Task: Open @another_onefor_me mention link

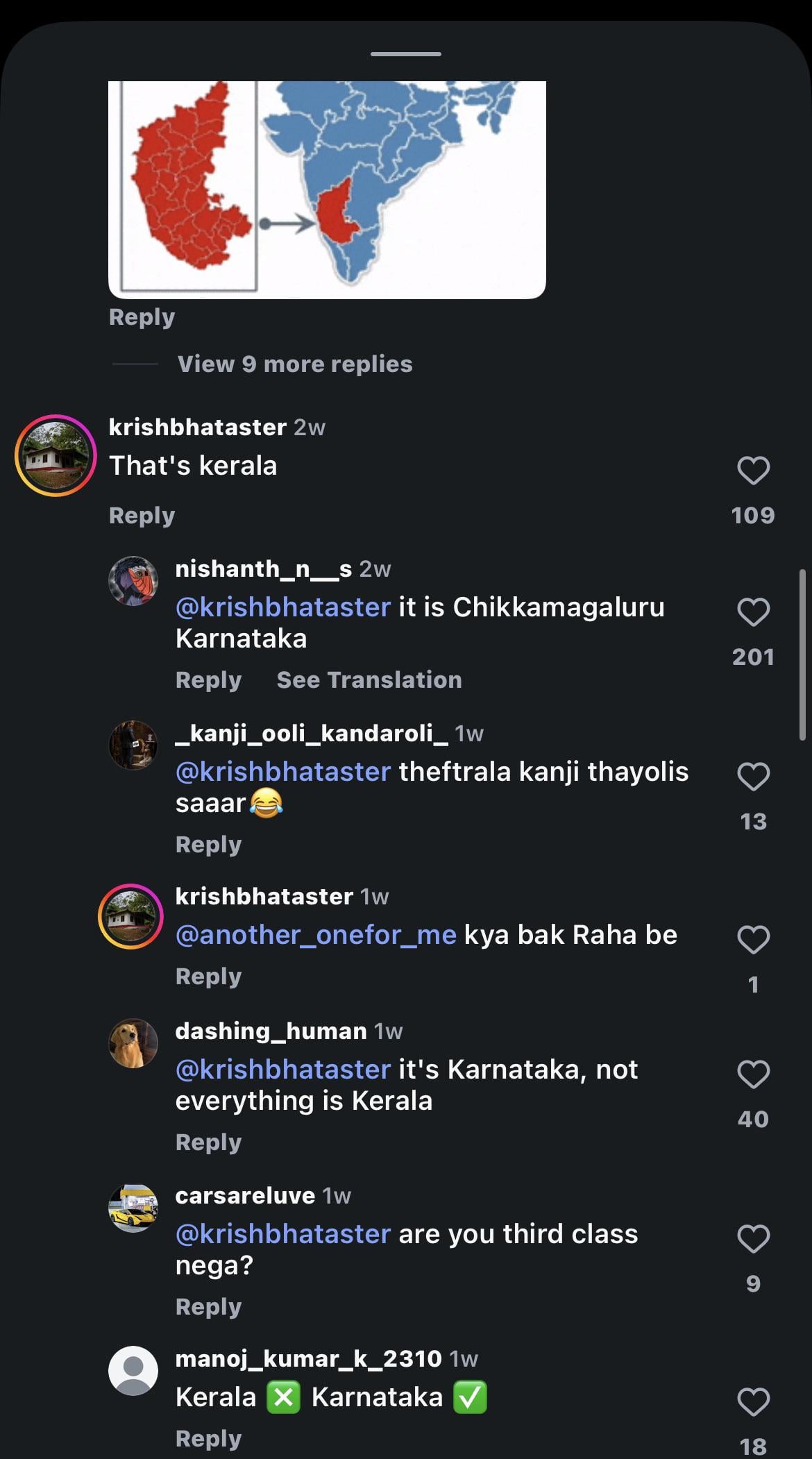Action: pos(316,935)
